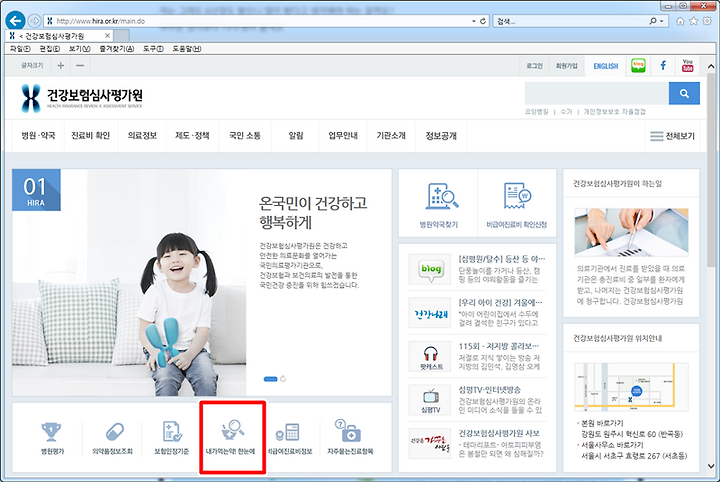Click the site search input field
Viewport: 720px width, 482px height.
596,94
